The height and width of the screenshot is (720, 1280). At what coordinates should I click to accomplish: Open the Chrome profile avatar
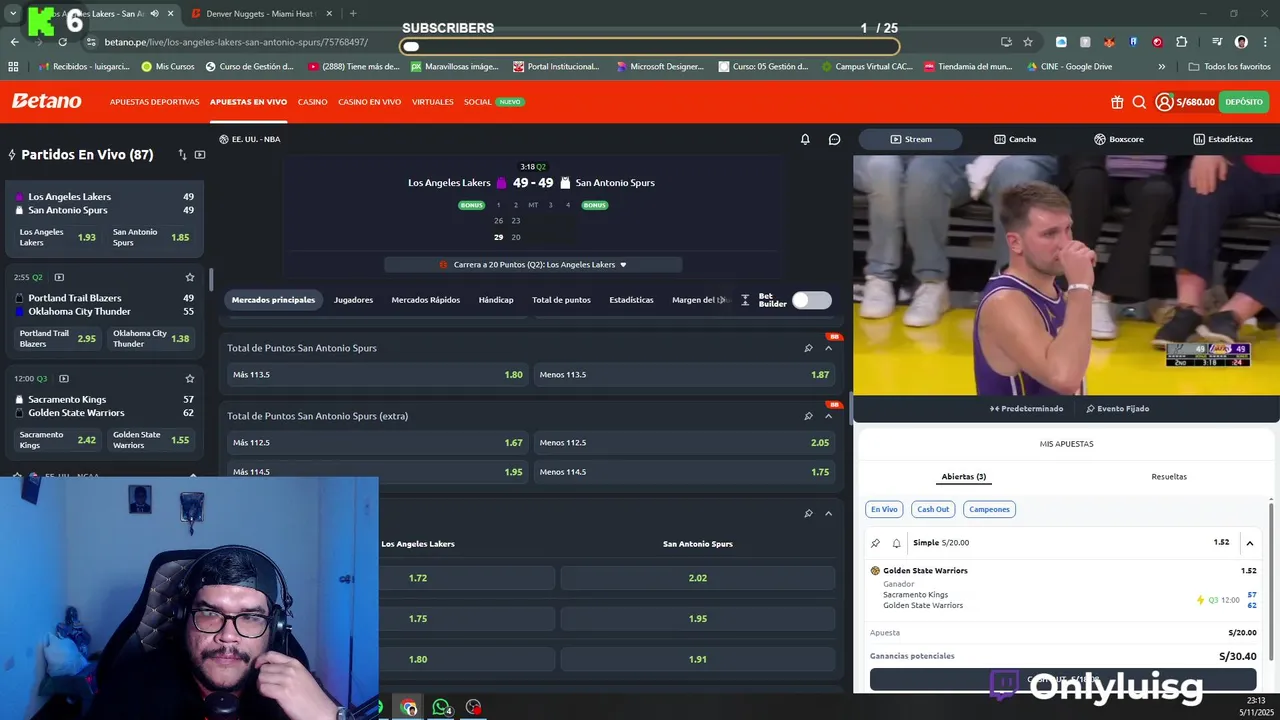1241,42
